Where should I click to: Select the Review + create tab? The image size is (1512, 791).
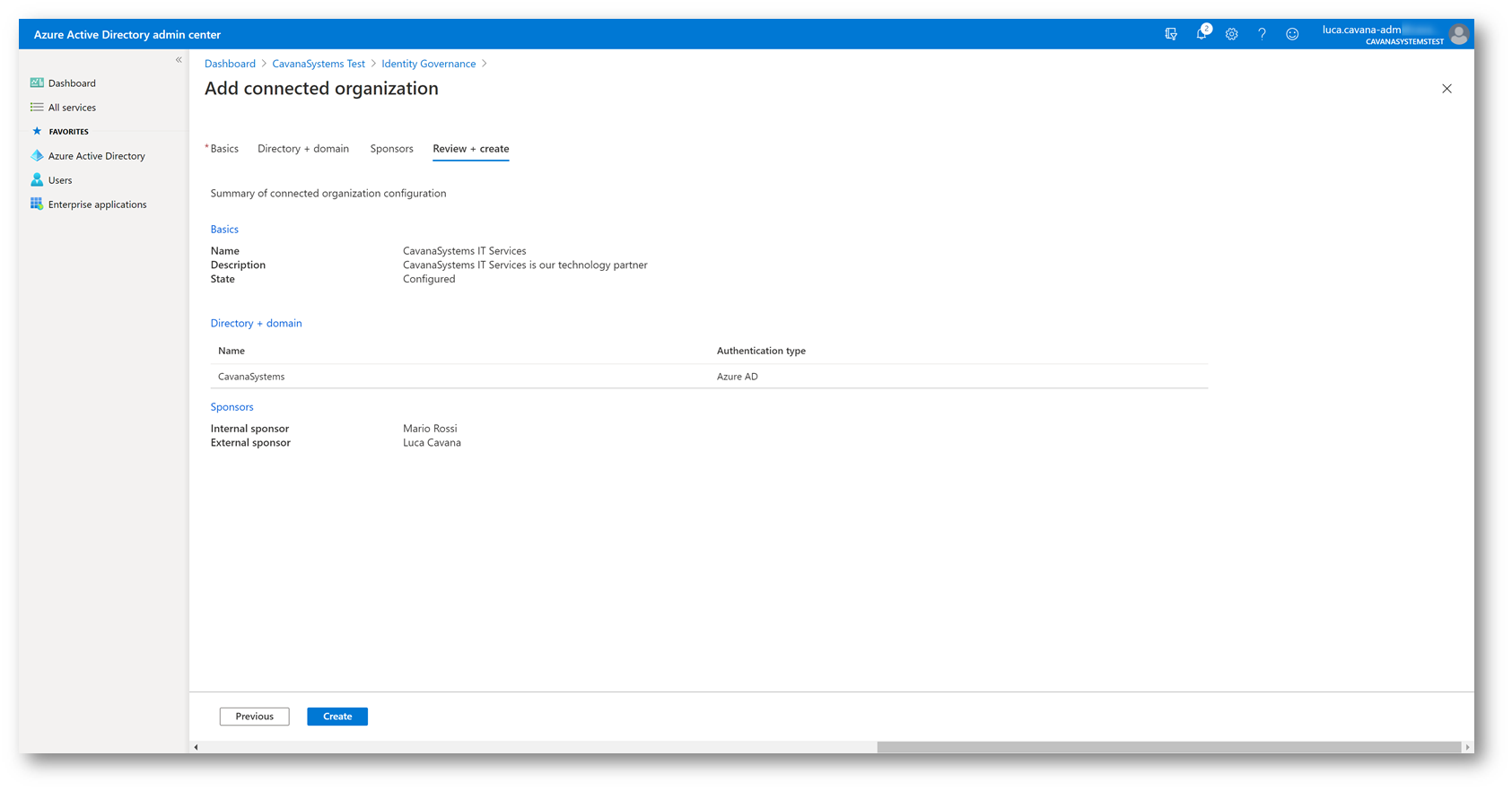[471, 149]
